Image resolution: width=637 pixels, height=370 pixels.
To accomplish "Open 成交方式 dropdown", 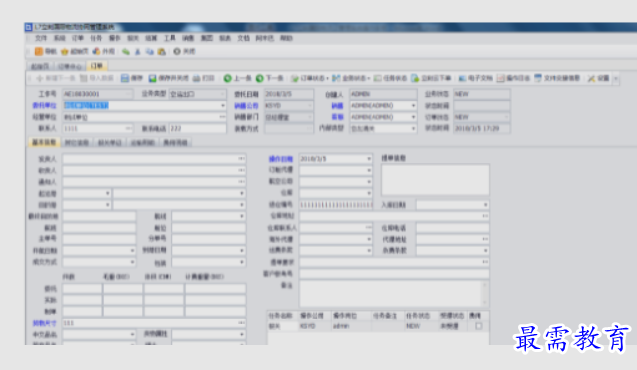I will point(132,262).
